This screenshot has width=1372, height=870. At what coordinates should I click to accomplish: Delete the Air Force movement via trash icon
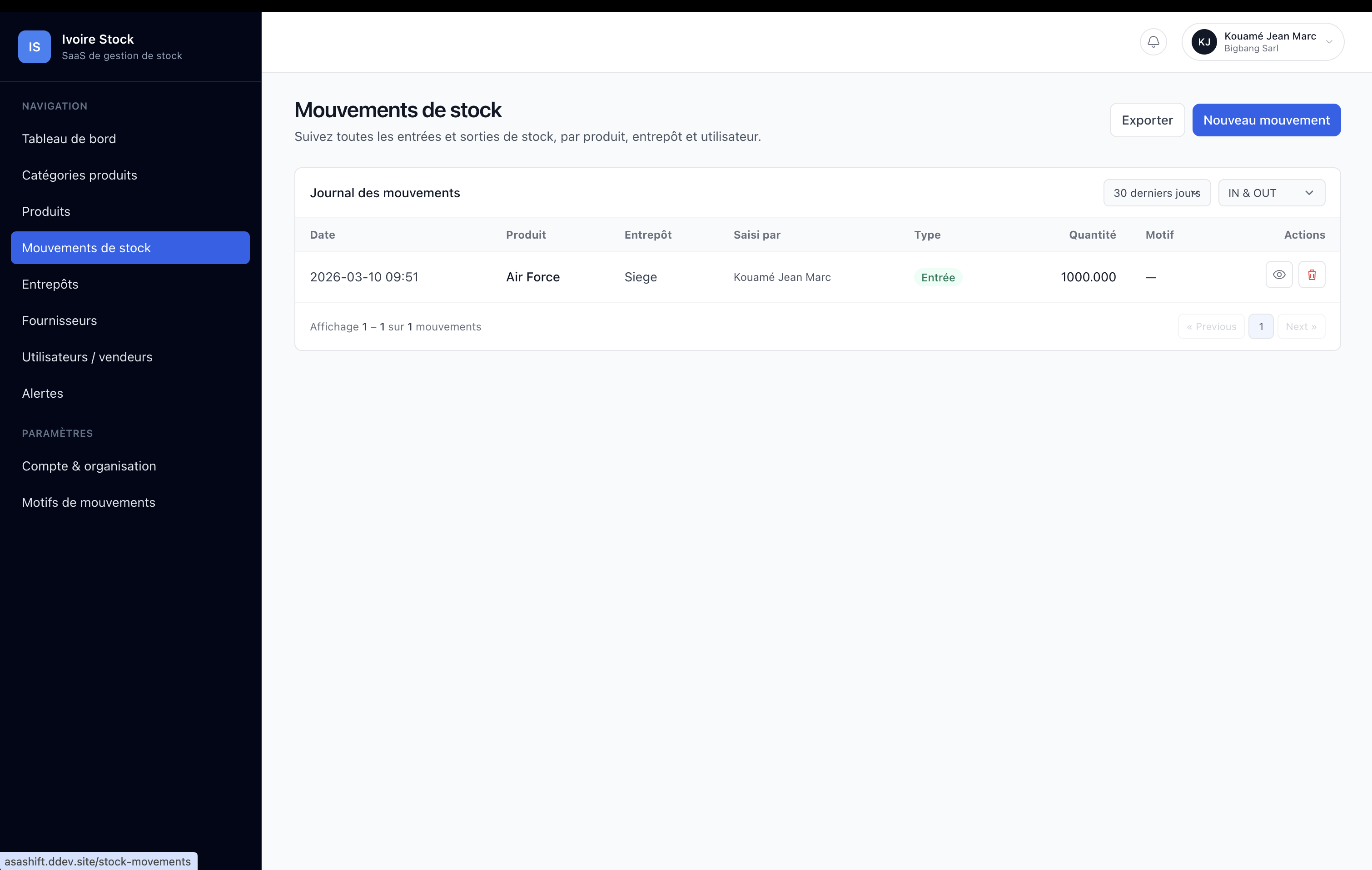tap(1311, 275)
